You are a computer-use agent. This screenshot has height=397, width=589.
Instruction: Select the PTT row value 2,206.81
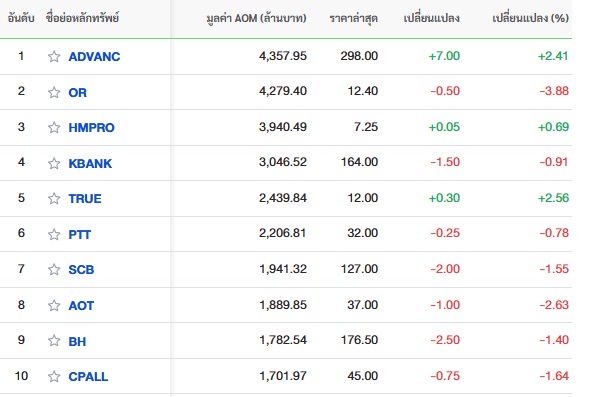282,233
